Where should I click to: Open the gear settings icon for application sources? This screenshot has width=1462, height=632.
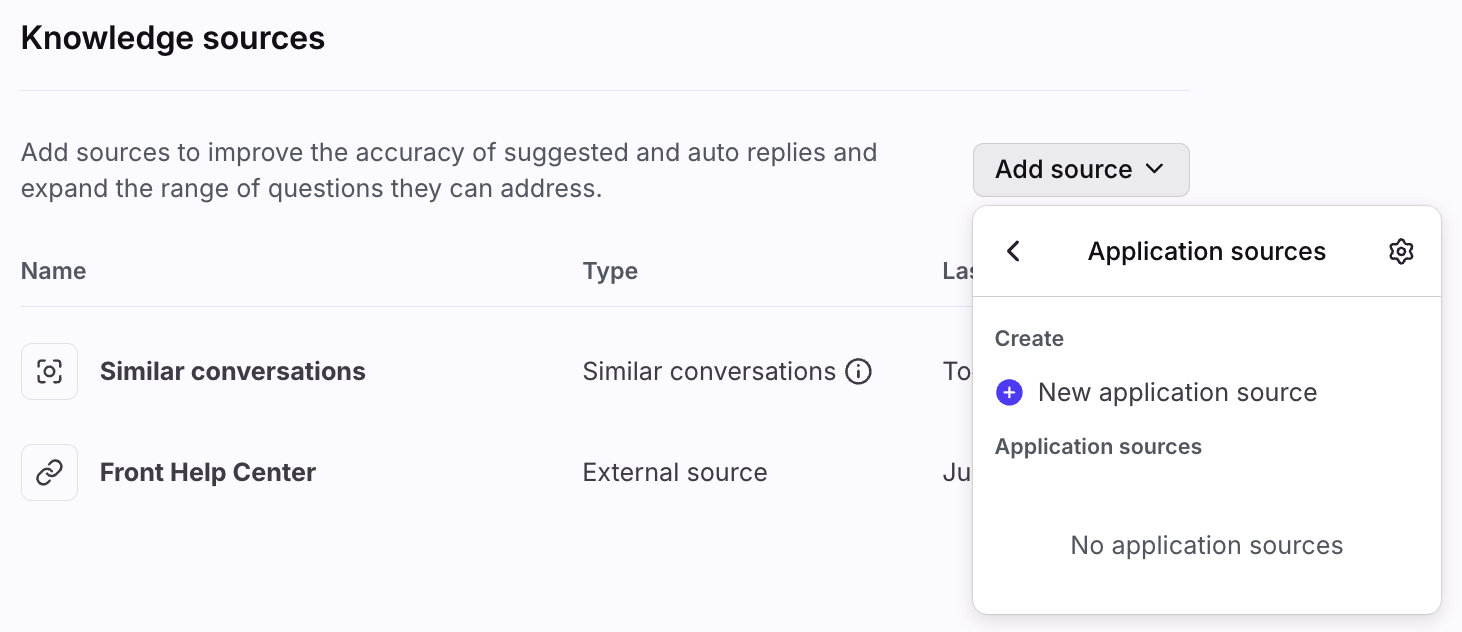click(x=1401, y=251)
